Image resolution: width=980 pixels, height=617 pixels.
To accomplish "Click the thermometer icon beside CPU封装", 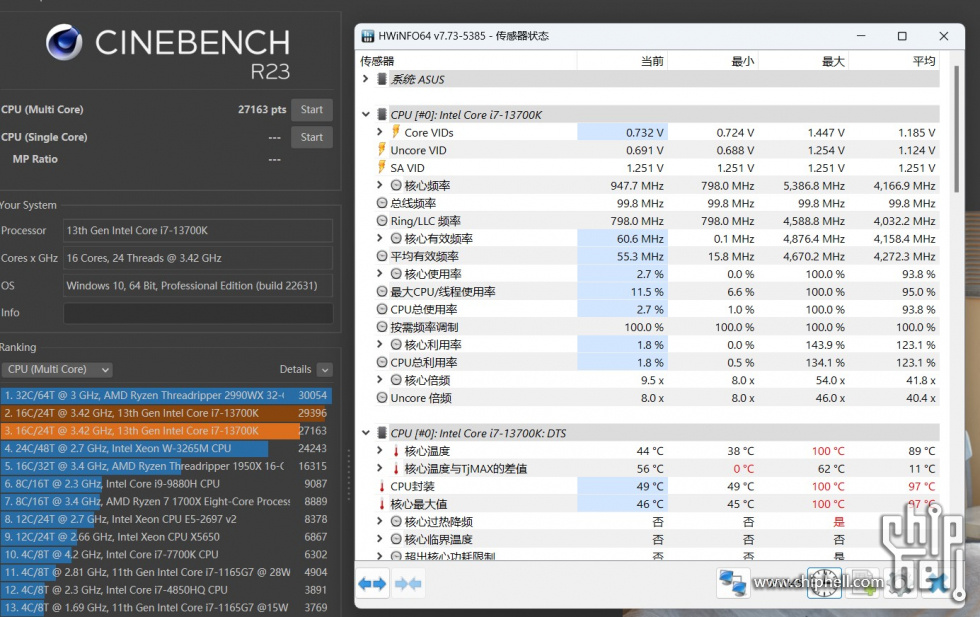I will pyautogui.click(x=382, y=486).
